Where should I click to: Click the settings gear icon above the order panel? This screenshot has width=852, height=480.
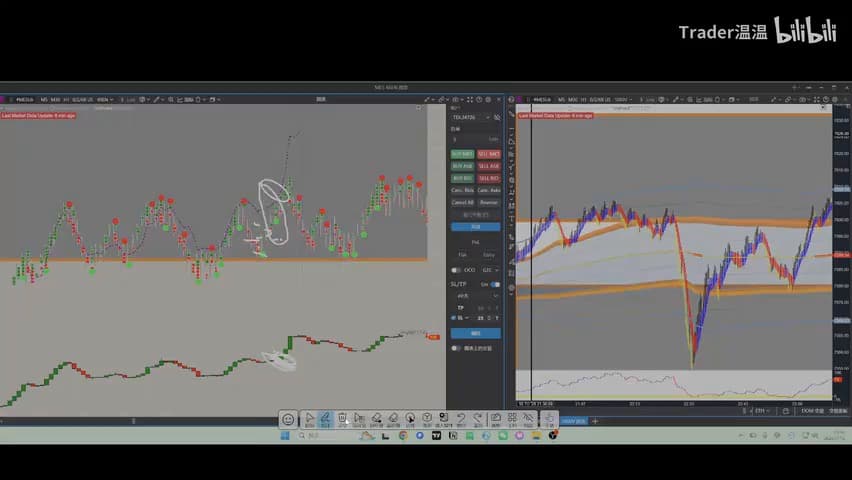488,99
